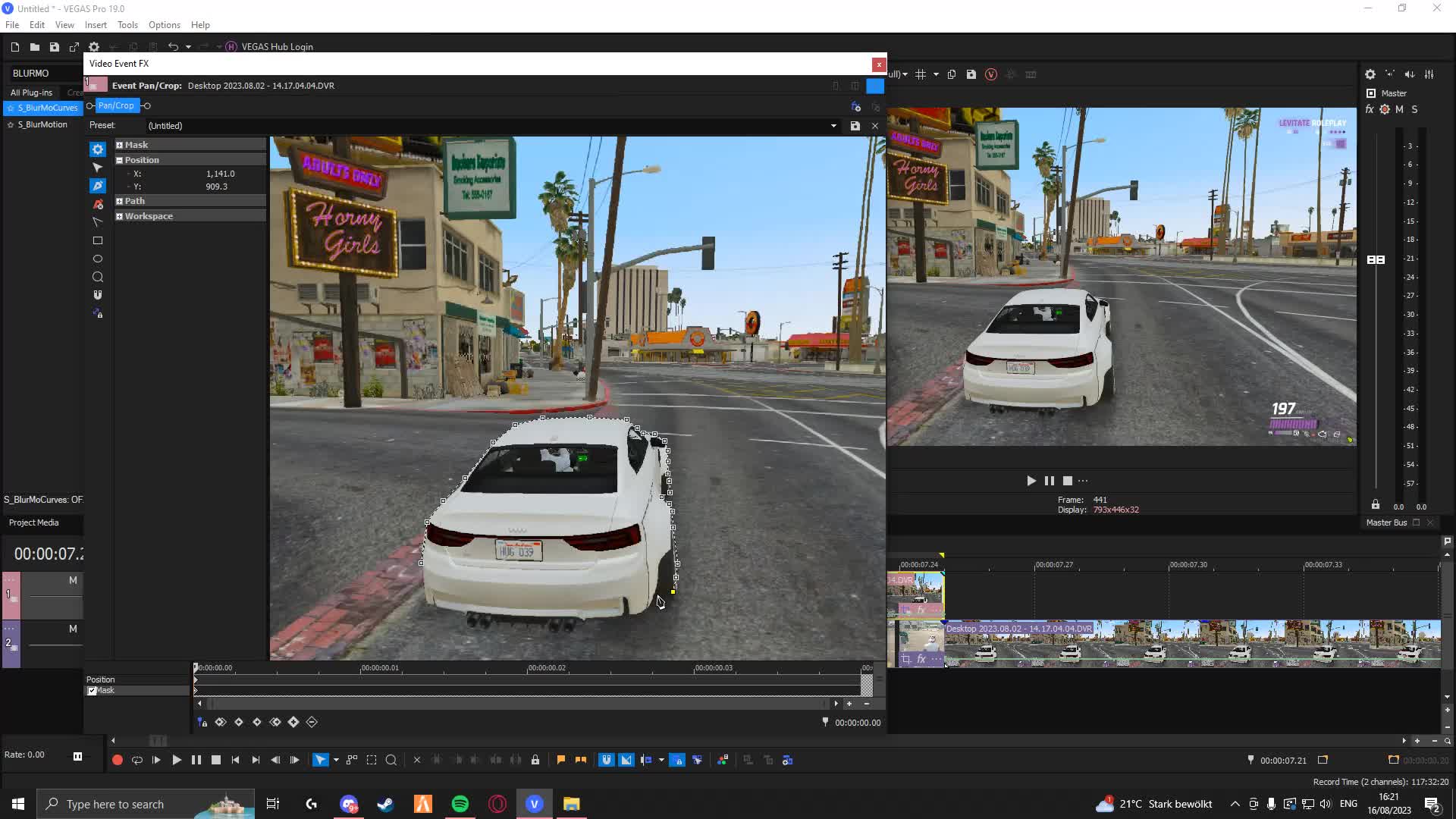Choose the normal edit arrow tool

(x=98, y=168)
